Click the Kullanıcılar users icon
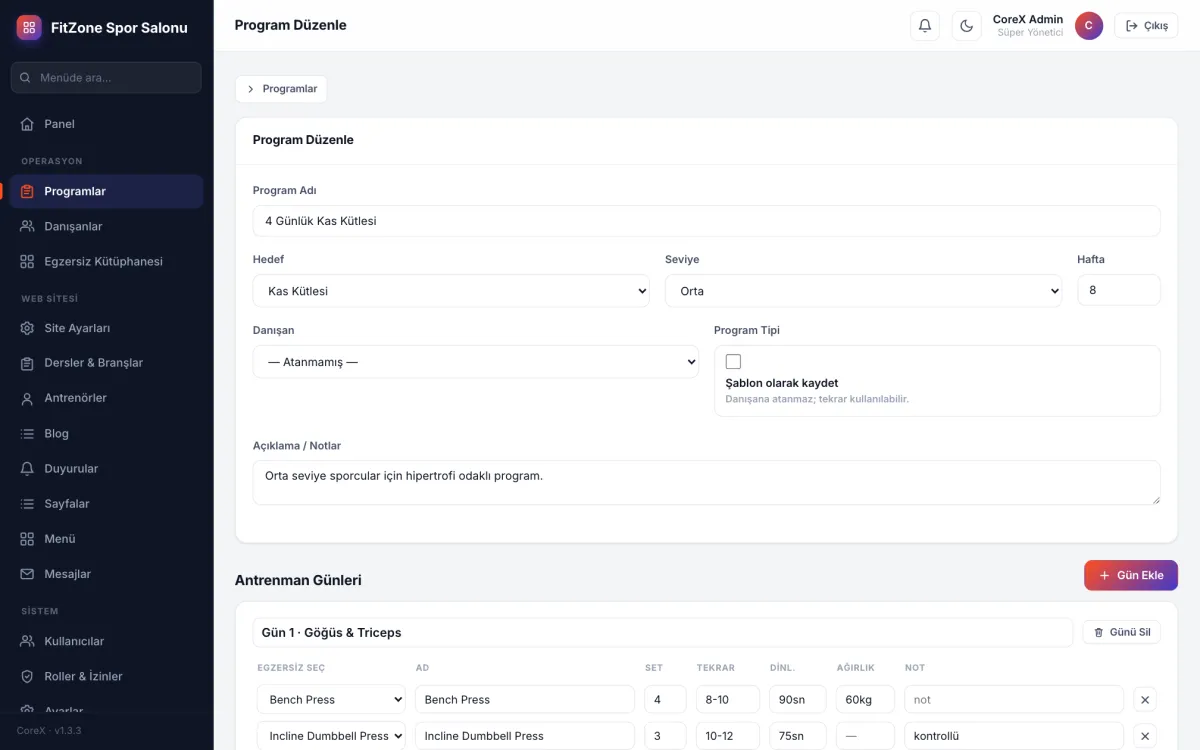 [x=27, y=641]
